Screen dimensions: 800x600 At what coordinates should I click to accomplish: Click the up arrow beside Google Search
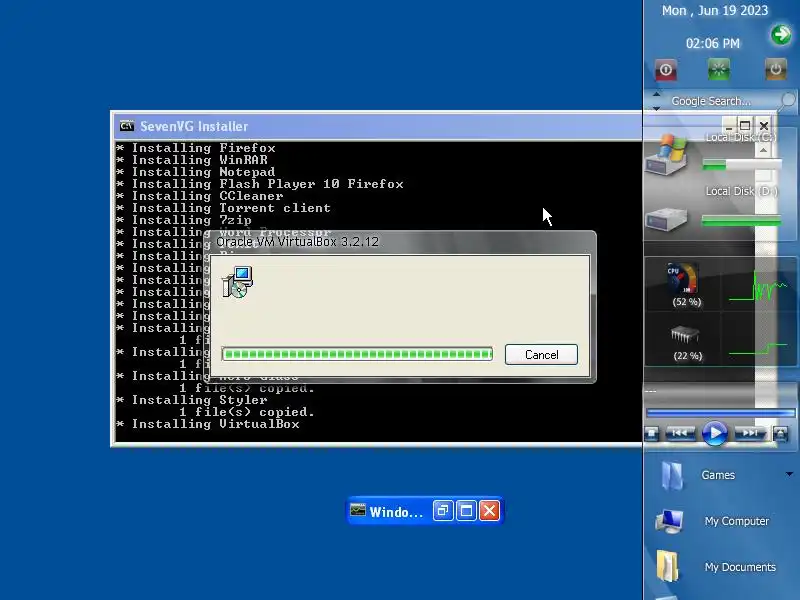click(657, 94)
